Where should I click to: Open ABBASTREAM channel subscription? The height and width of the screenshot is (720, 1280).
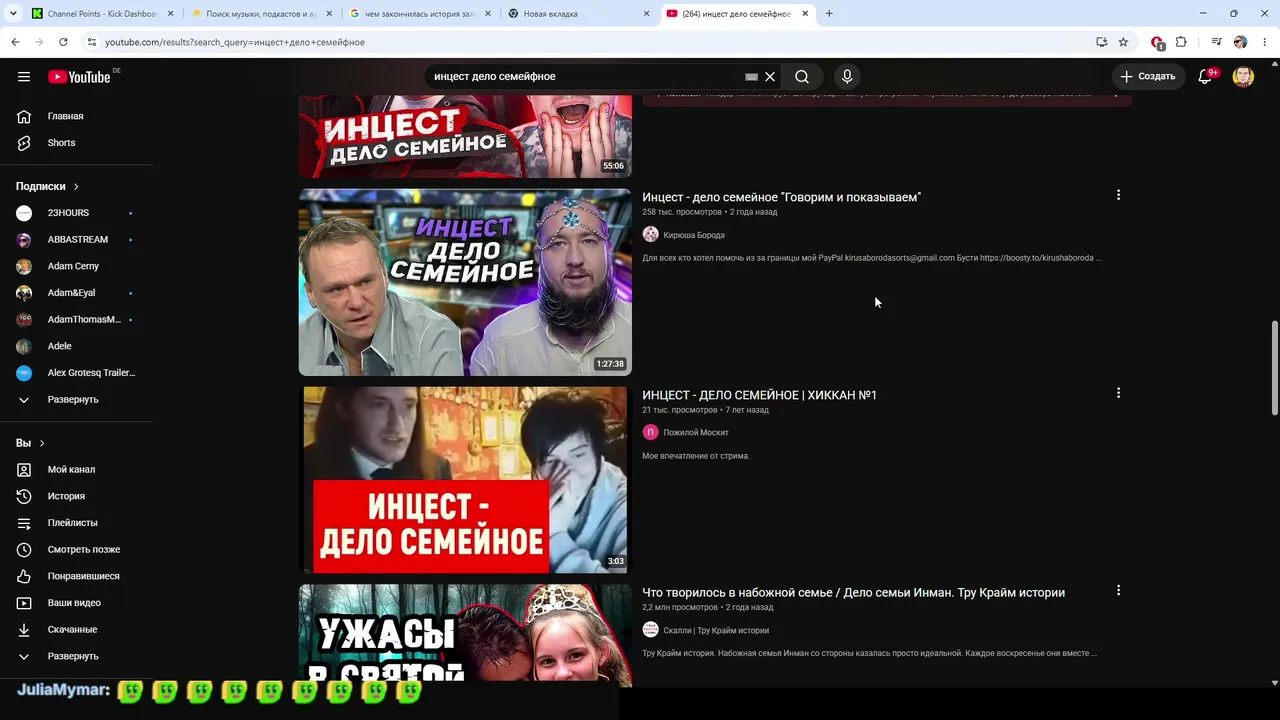(78, 240)
